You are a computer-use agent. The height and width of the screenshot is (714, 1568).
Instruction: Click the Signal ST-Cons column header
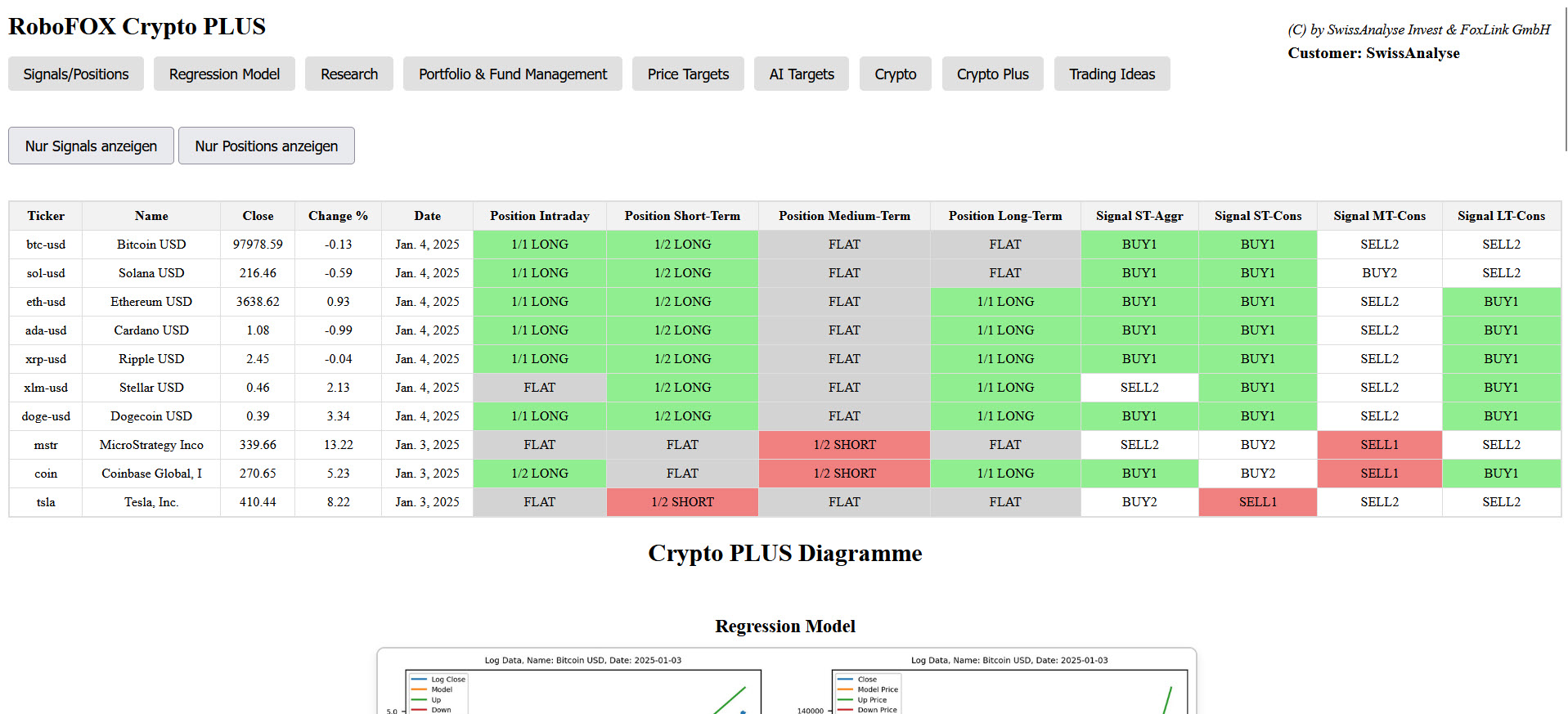coord(1258,216)
